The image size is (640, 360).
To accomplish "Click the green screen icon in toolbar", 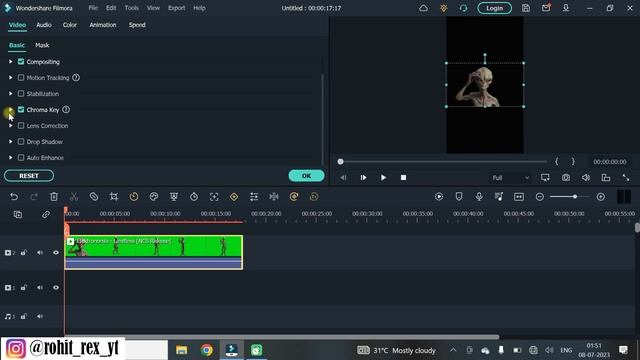I will point(174,197).
